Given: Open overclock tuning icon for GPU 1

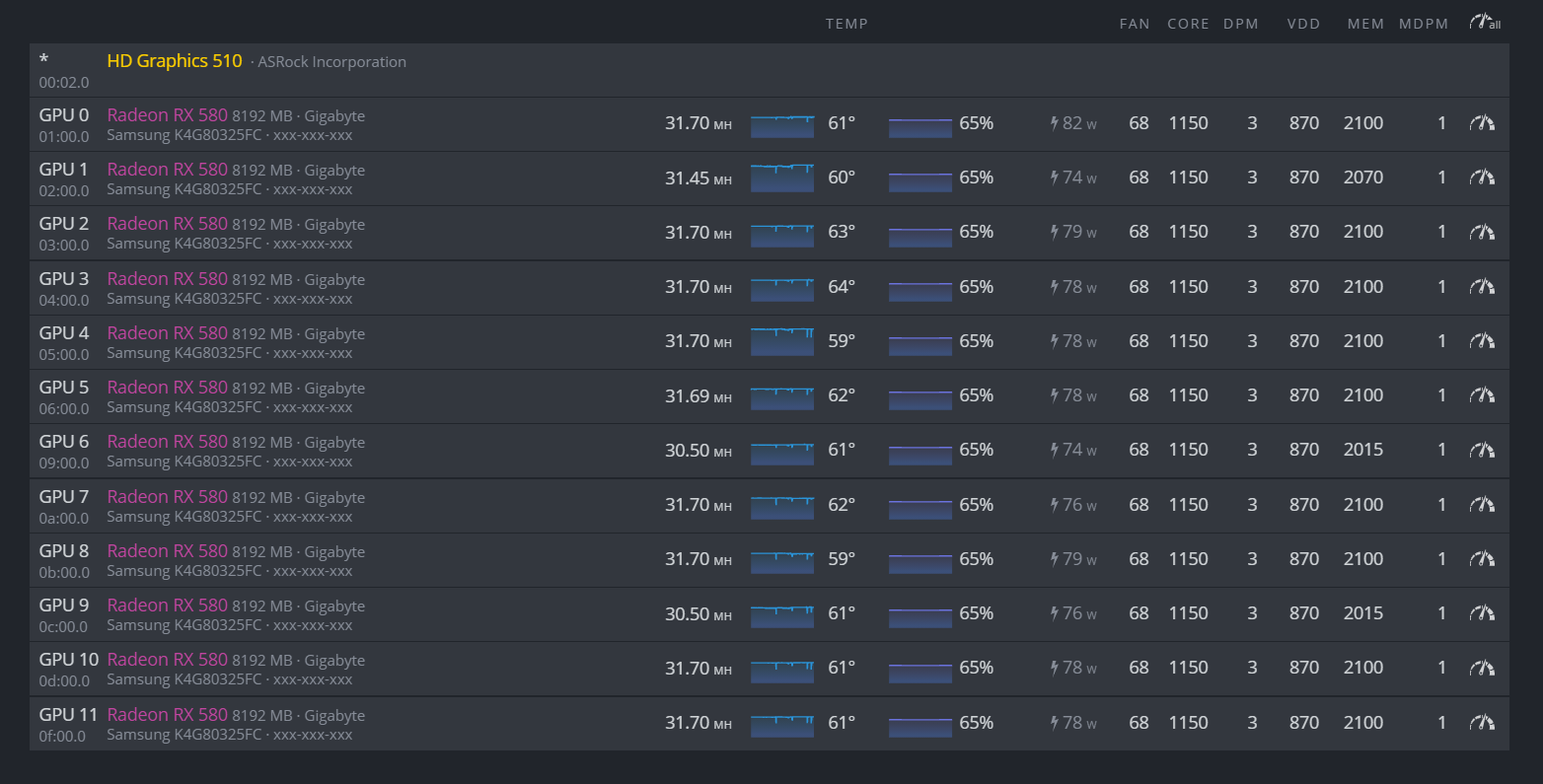Looking at the screenshot, I should pyautogui.click(x=1482, y=178).
